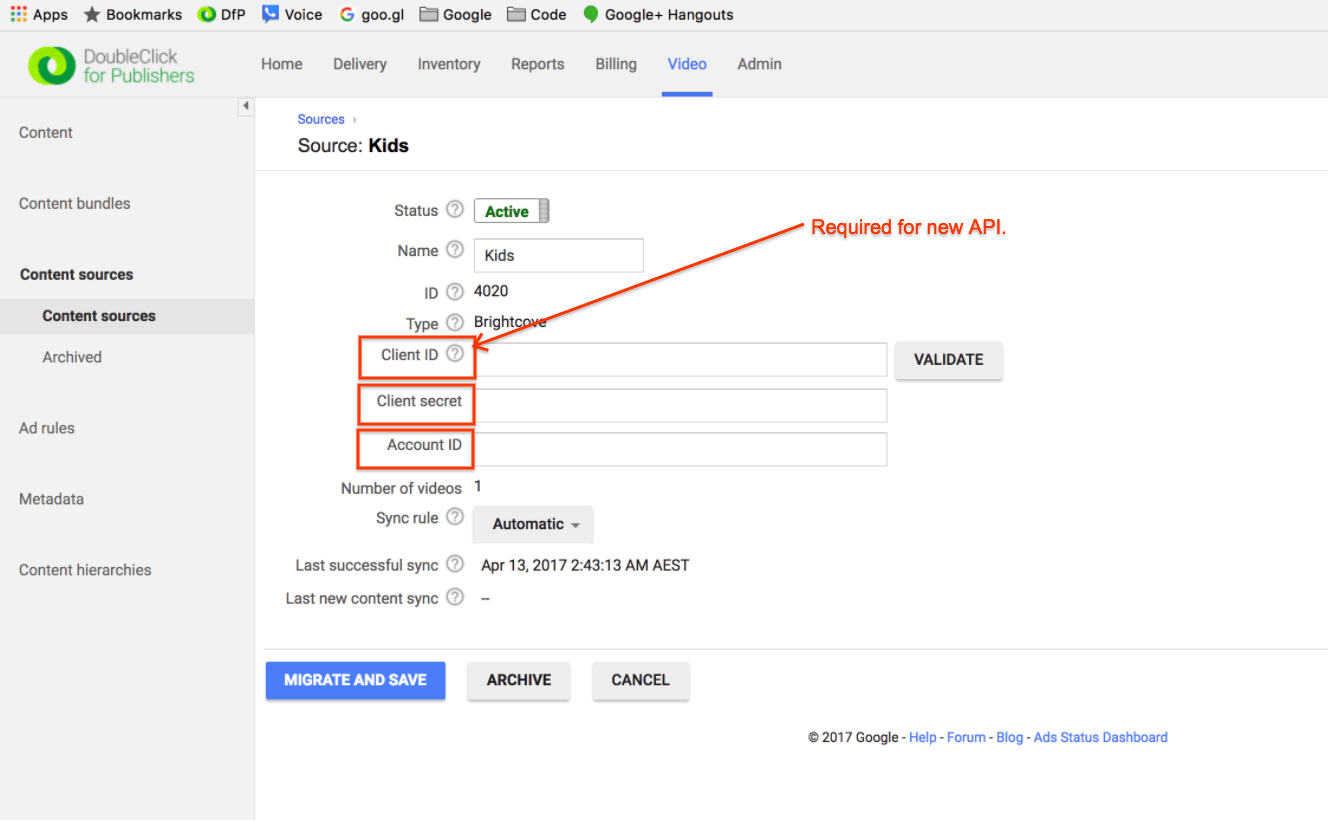The width and height of the screenshot is (1331, 821).
Task: Click help icon beside Type label
Action: point(455,322)
